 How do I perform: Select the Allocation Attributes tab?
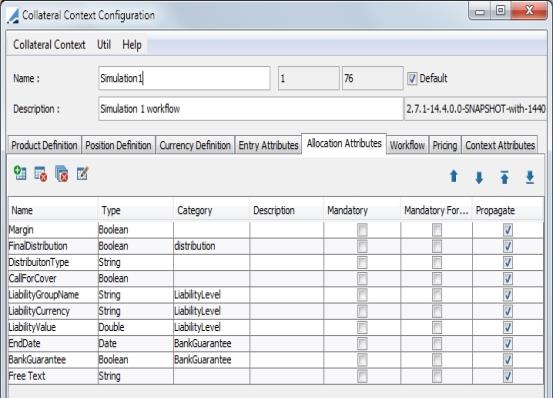click(344, 143)
